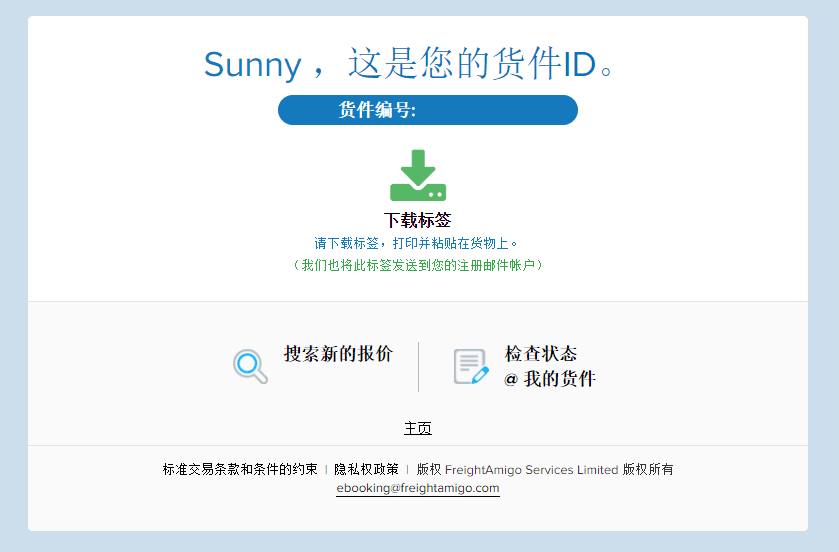Click the heading Sunny，这是您的货件ID
The image size is (839, 552).
tap(408, 64)
